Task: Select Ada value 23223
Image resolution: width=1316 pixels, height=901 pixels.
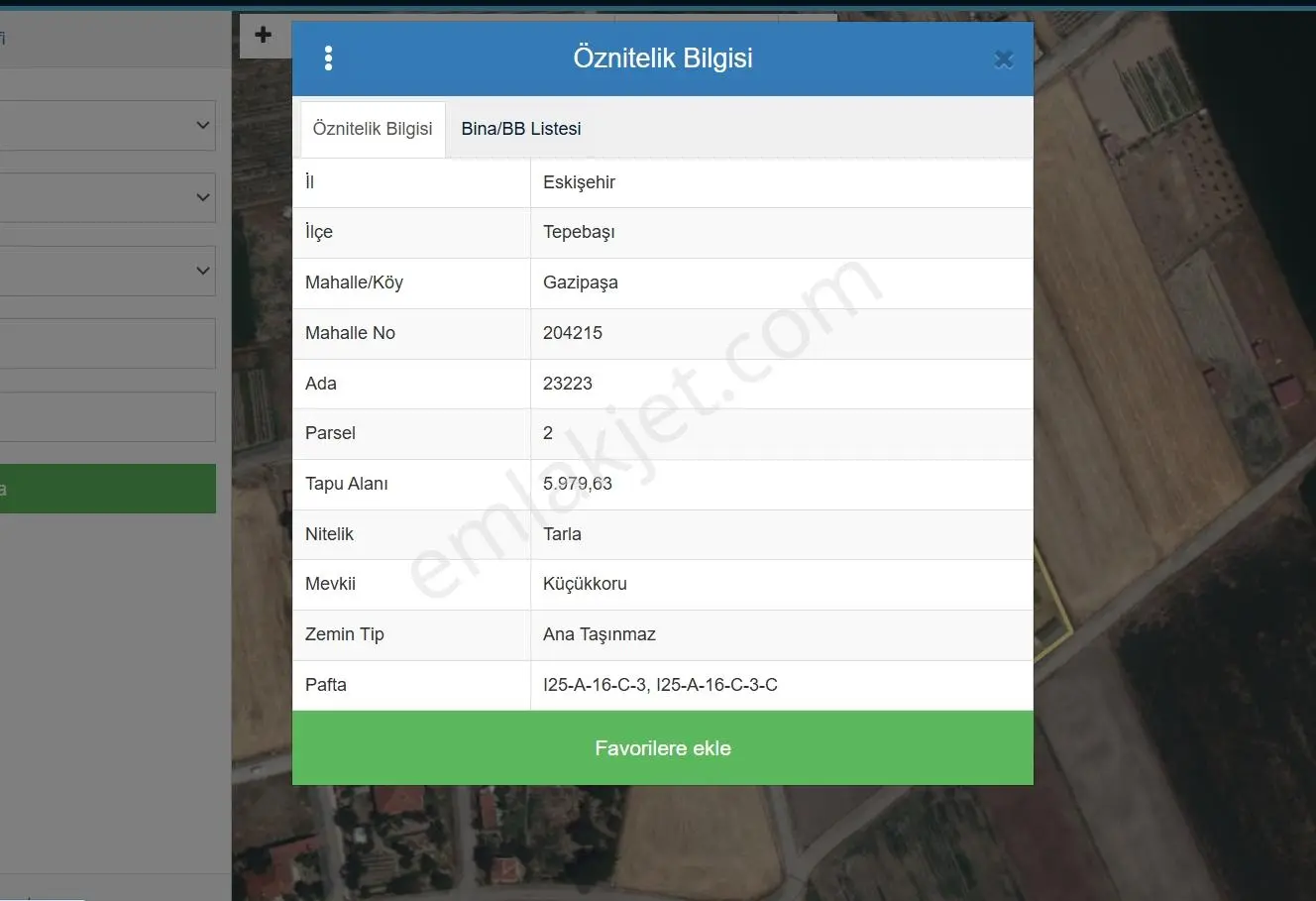Action: pos(568,384)
